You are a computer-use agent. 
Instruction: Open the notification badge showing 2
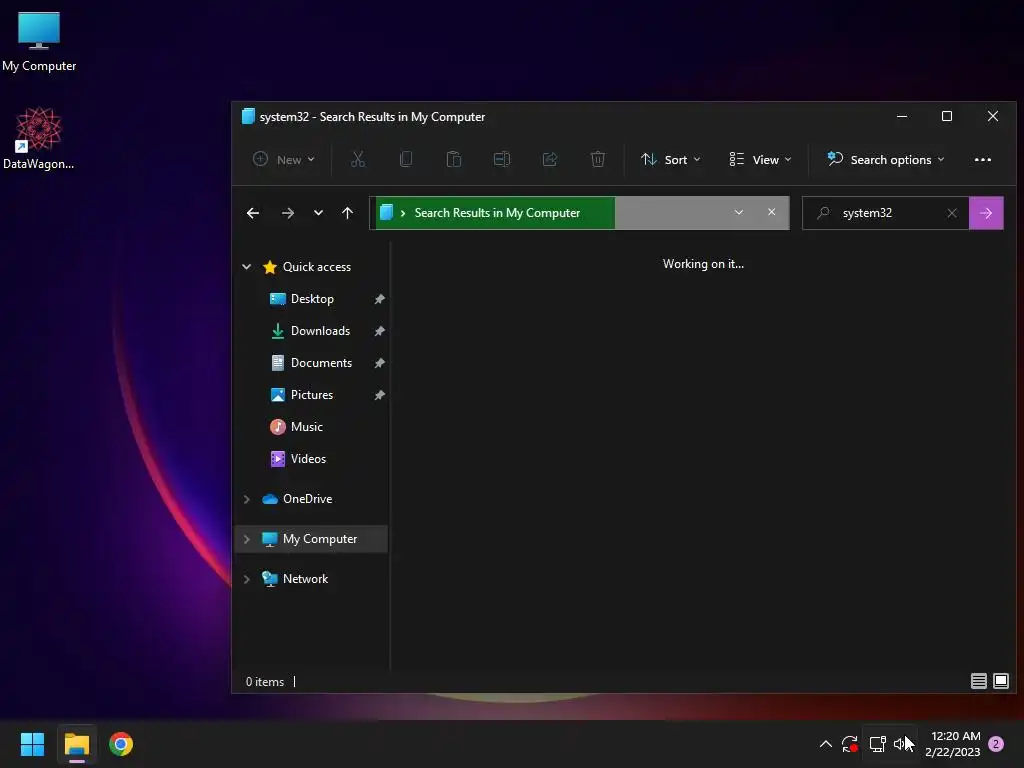click(996, 744)
